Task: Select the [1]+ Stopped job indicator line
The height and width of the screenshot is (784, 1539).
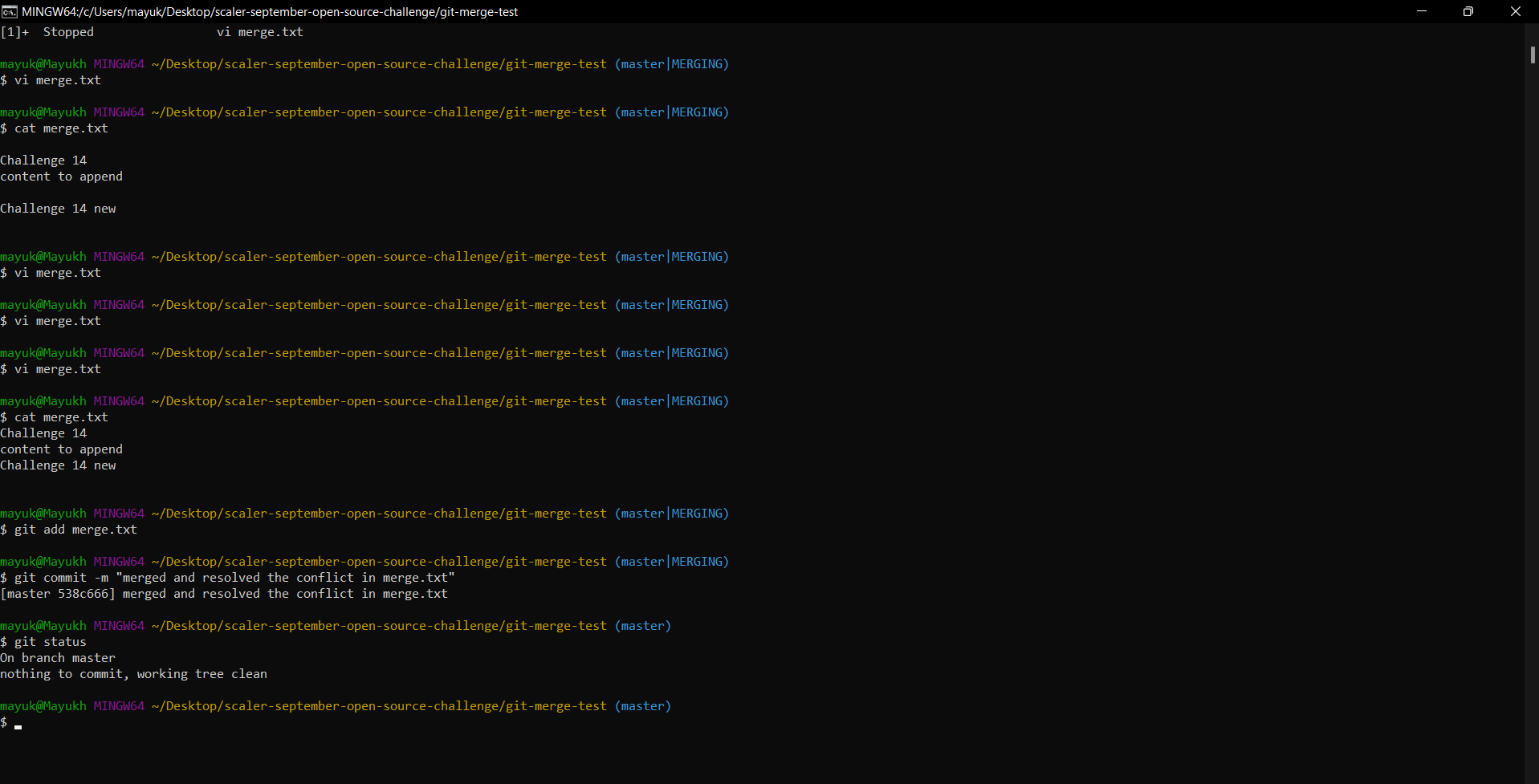Action: [x=48, y=31]
